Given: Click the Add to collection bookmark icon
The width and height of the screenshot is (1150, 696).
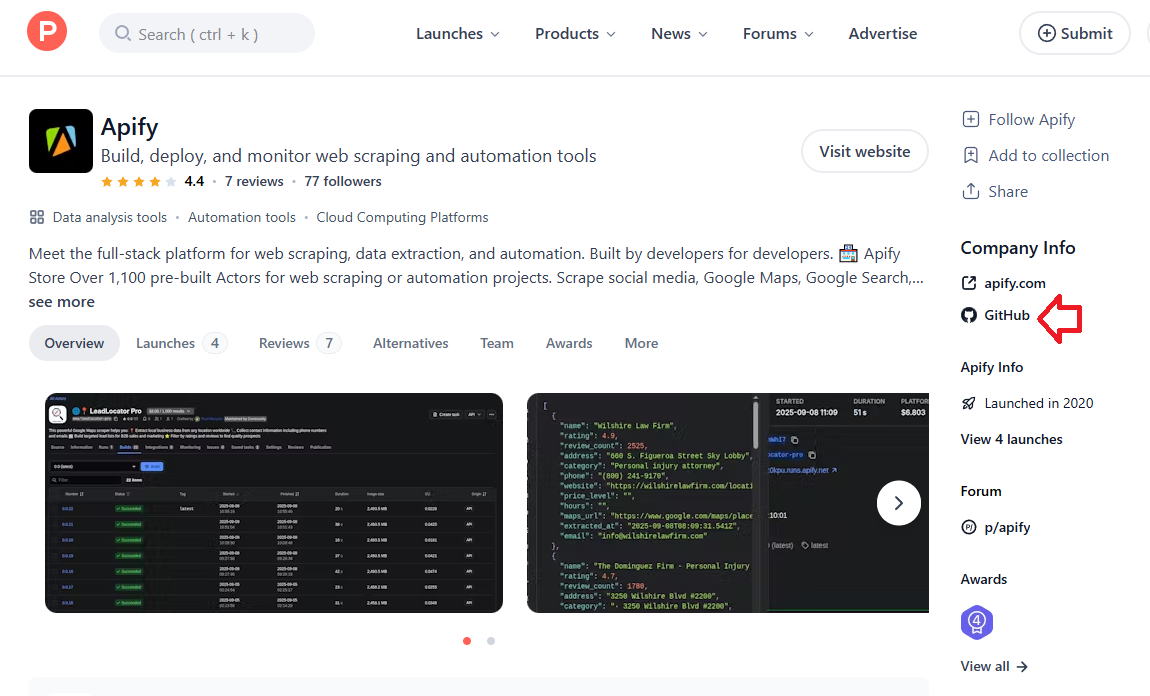Looking at the screenshot, I should coord(970,155).
